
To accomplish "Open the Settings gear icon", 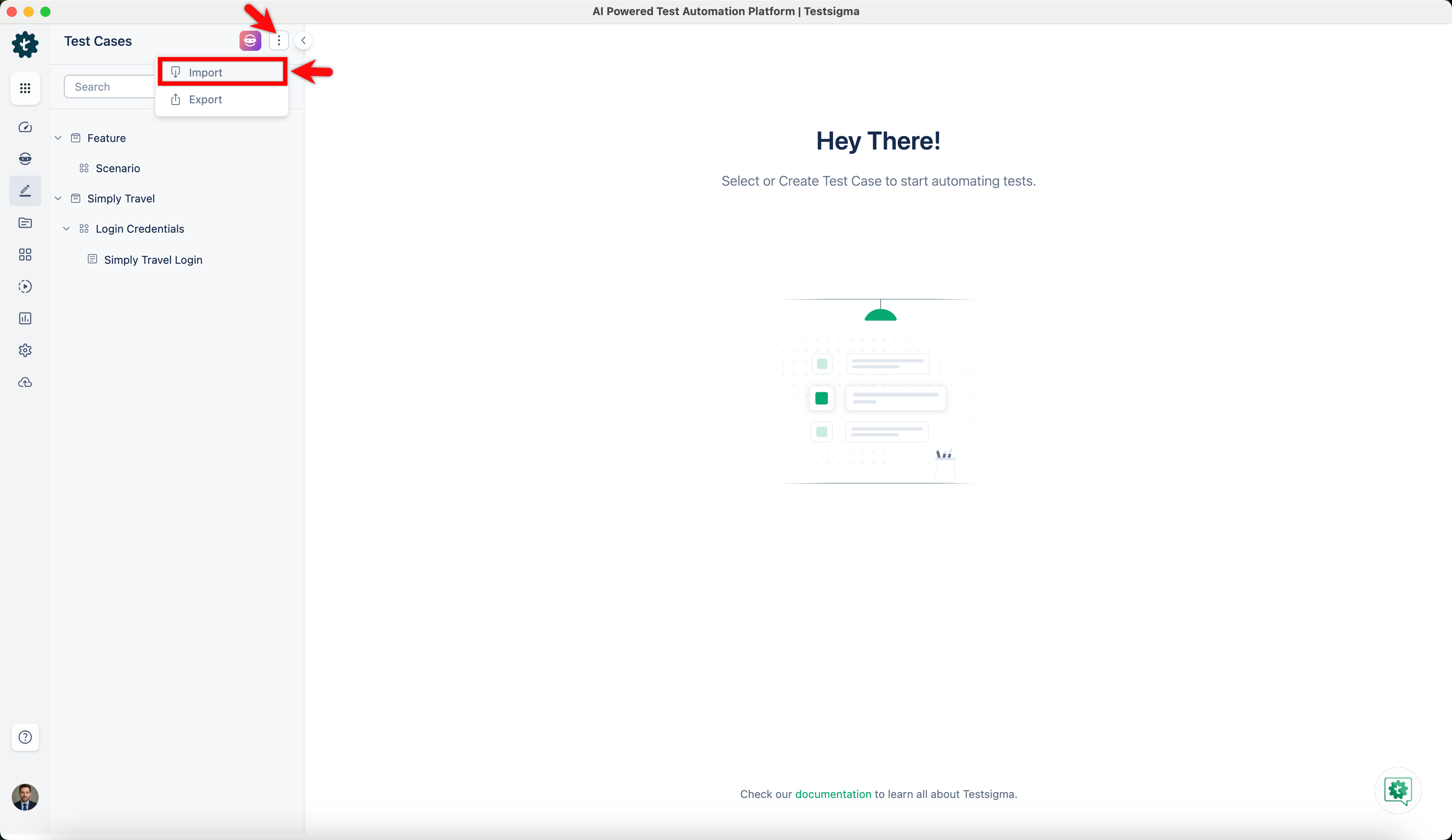I will pos(25,350).
